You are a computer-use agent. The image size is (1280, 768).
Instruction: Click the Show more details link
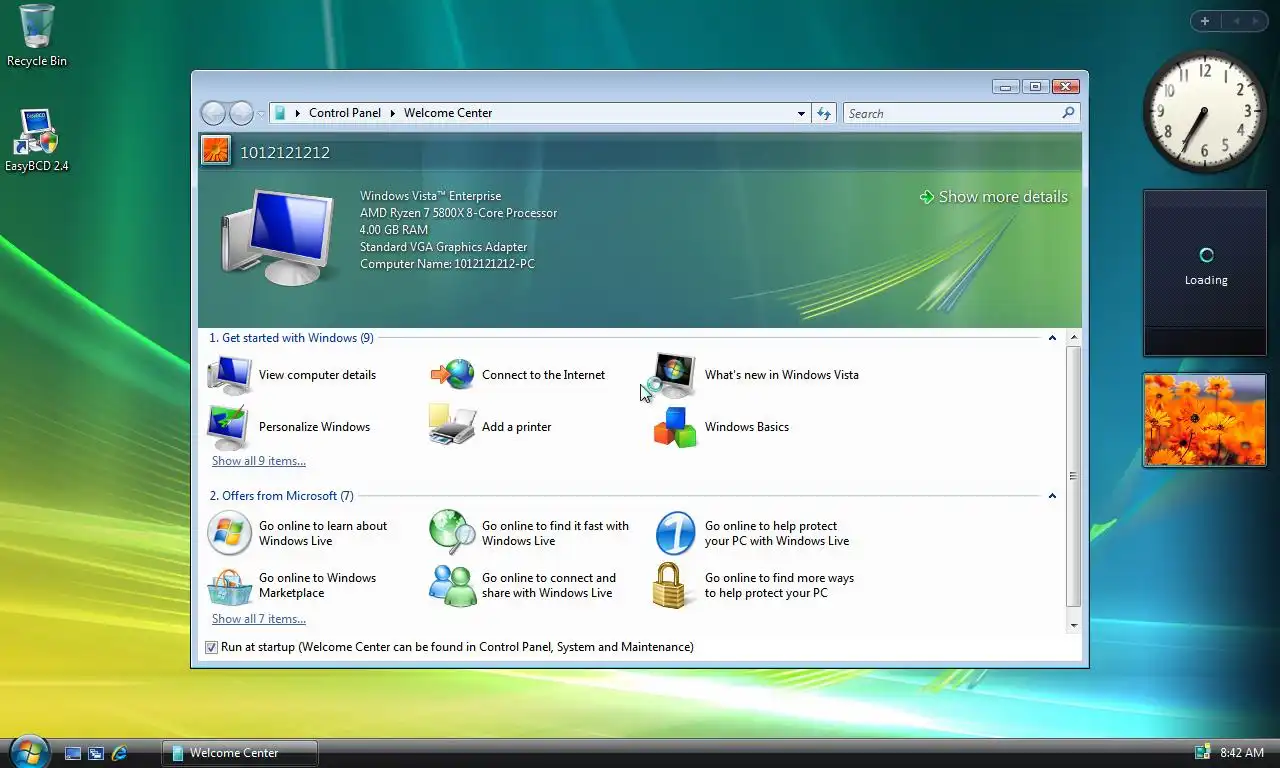[1003, 197]
